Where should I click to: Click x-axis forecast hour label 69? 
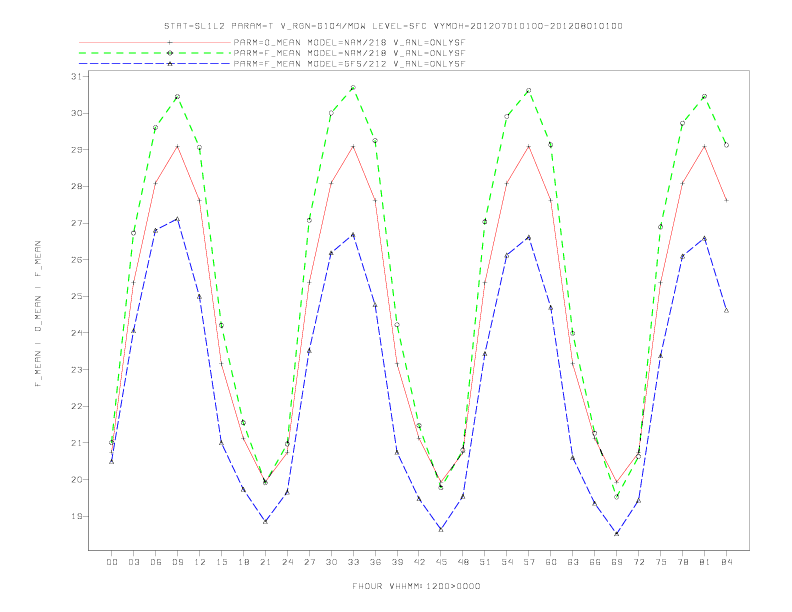click(x=617, y=562)
